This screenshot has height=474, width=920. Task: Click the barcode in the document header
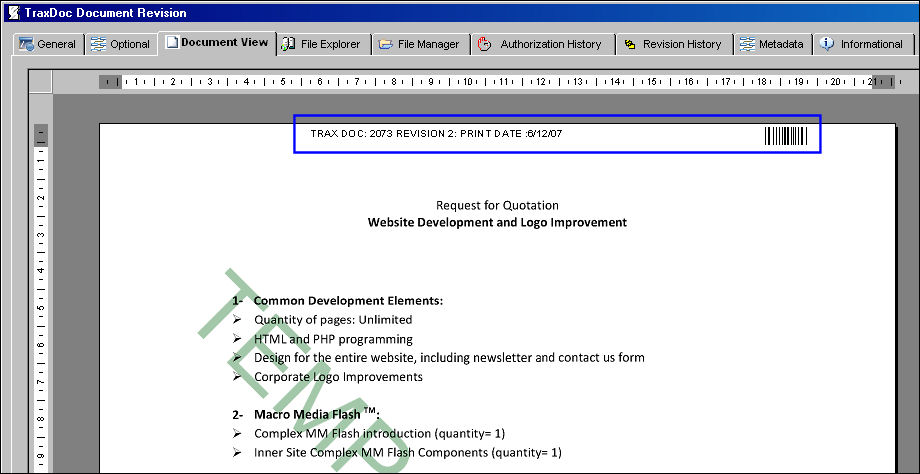786,136
